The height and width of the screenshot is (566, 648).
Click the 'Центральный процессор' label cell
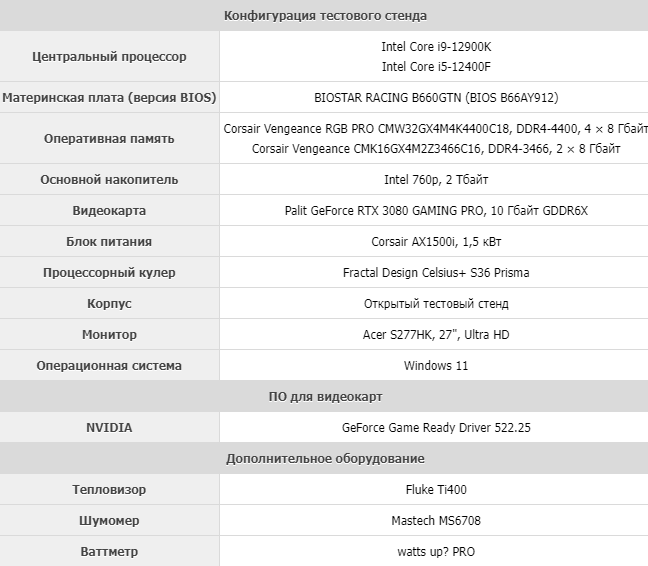pos(109,56)
